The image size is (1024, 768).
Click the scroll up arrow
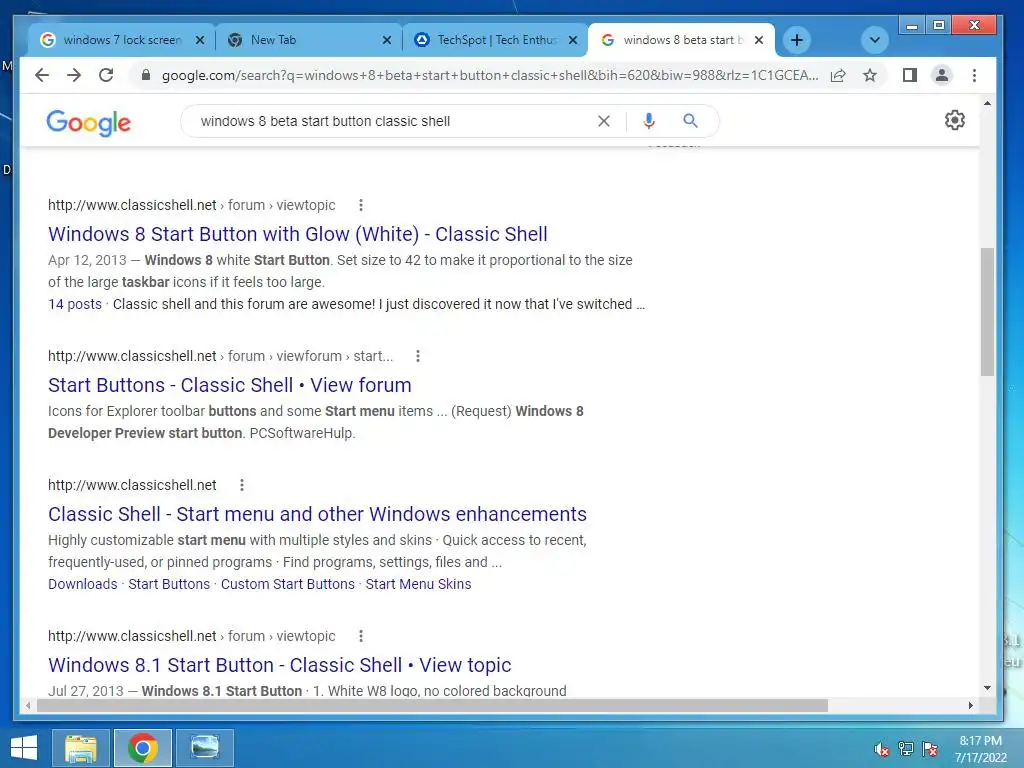coord(987,103)
